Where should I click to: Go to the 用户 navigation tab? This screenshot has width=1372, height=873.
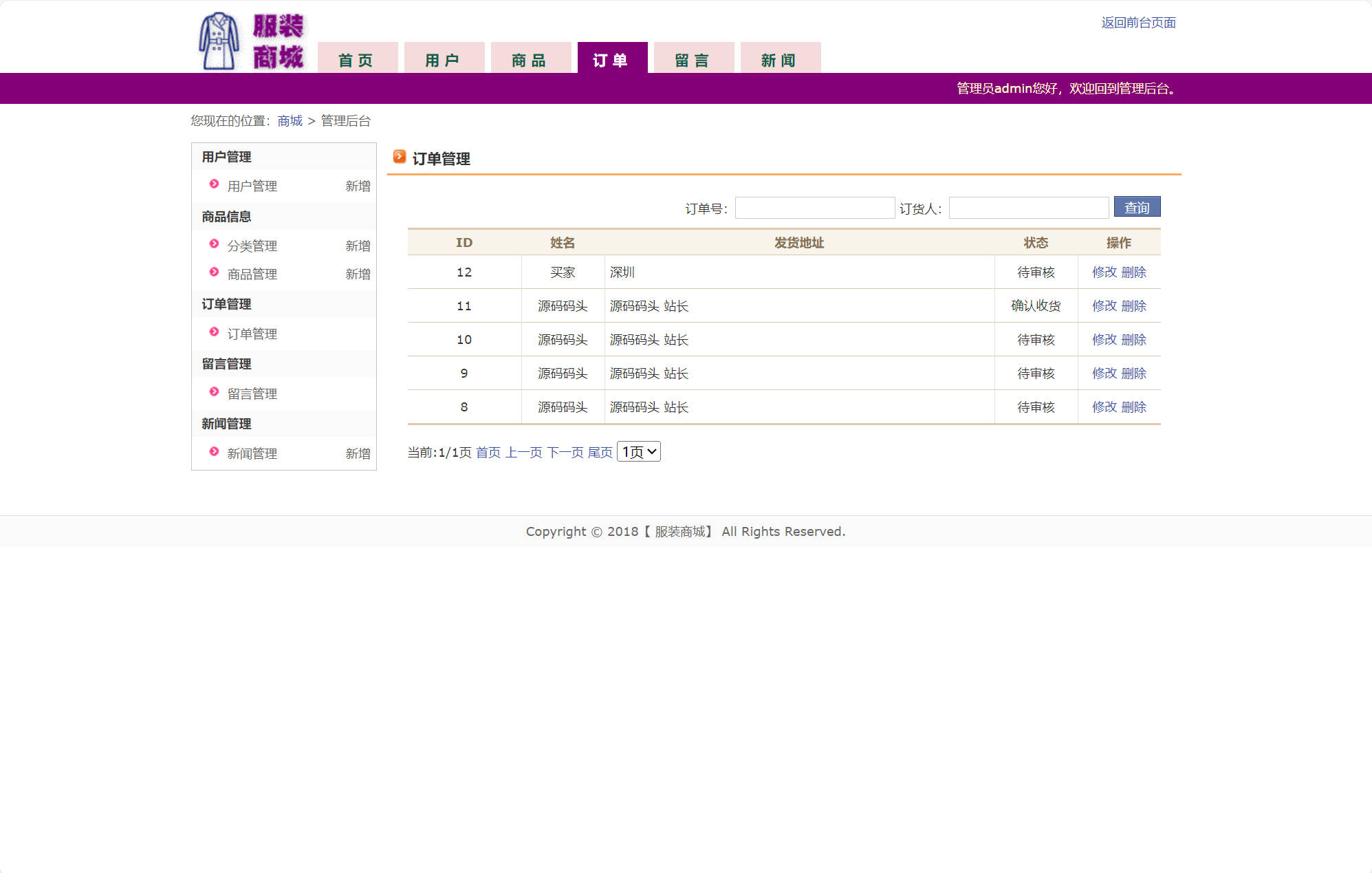444,59
